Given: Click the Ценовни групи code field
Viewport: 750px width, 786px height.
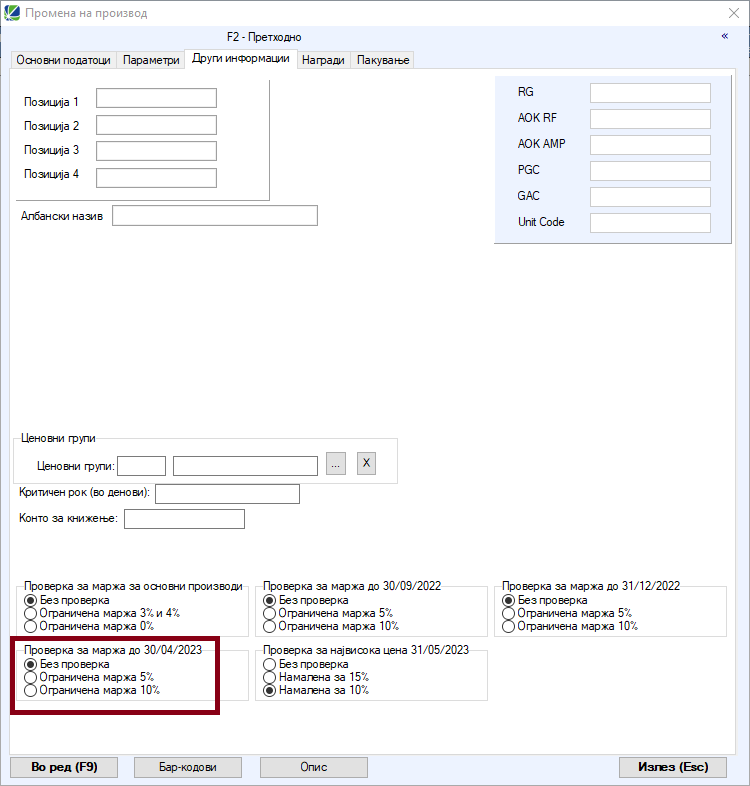Looking at the screenshot, I should pos(141,466).
